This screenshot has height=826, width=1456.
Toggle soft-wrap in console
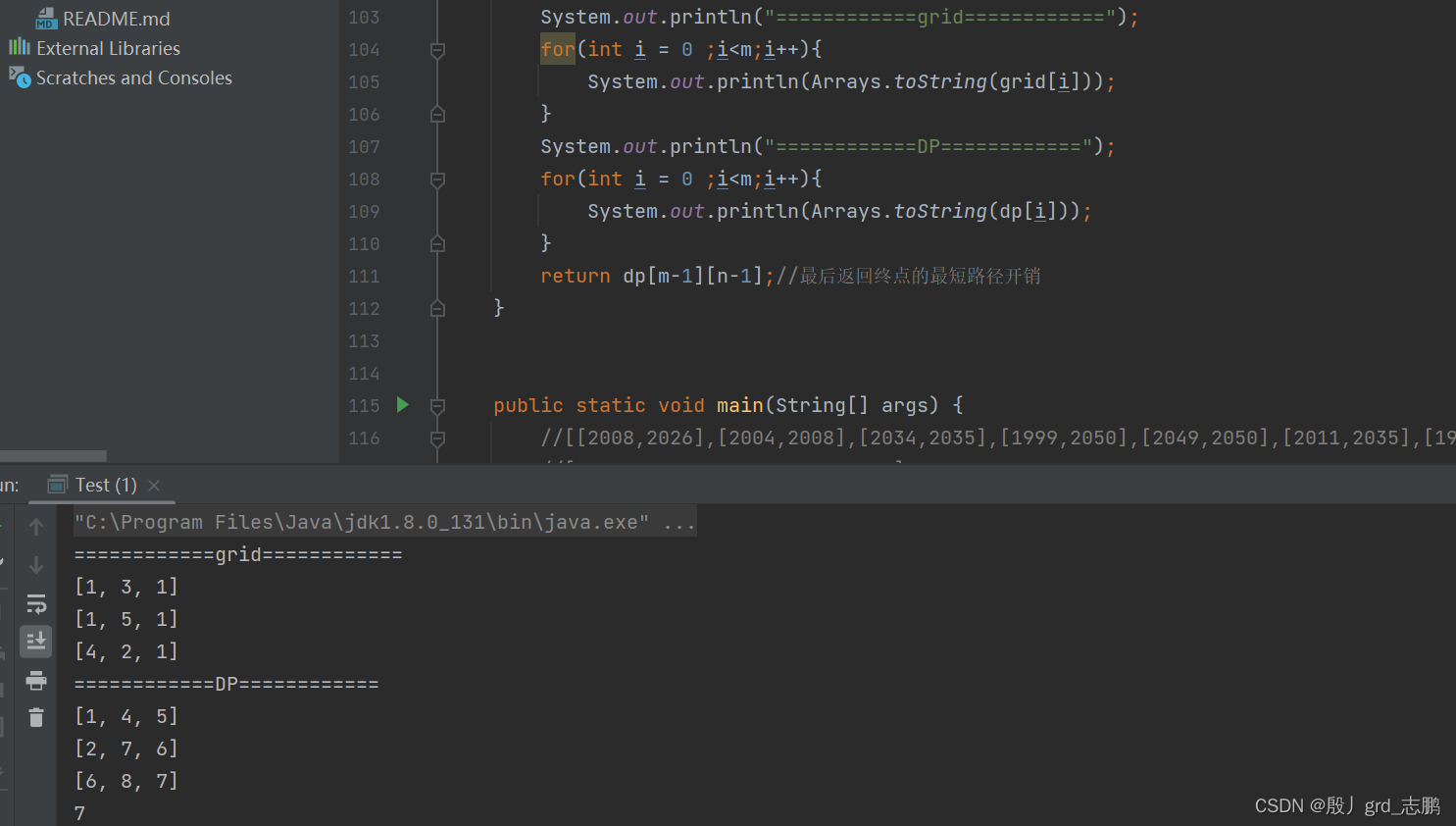point(36,603)
